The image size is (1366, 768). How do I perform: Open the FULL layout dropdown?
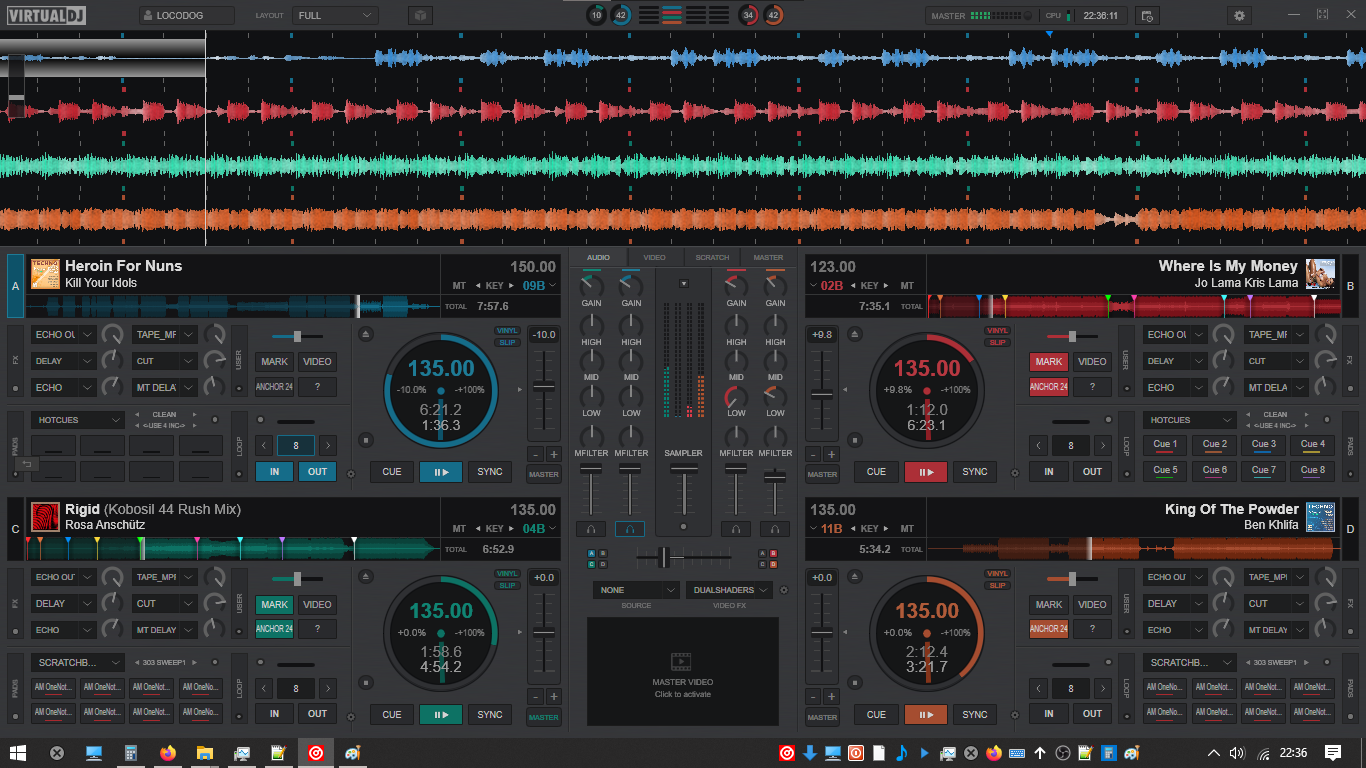335,16
